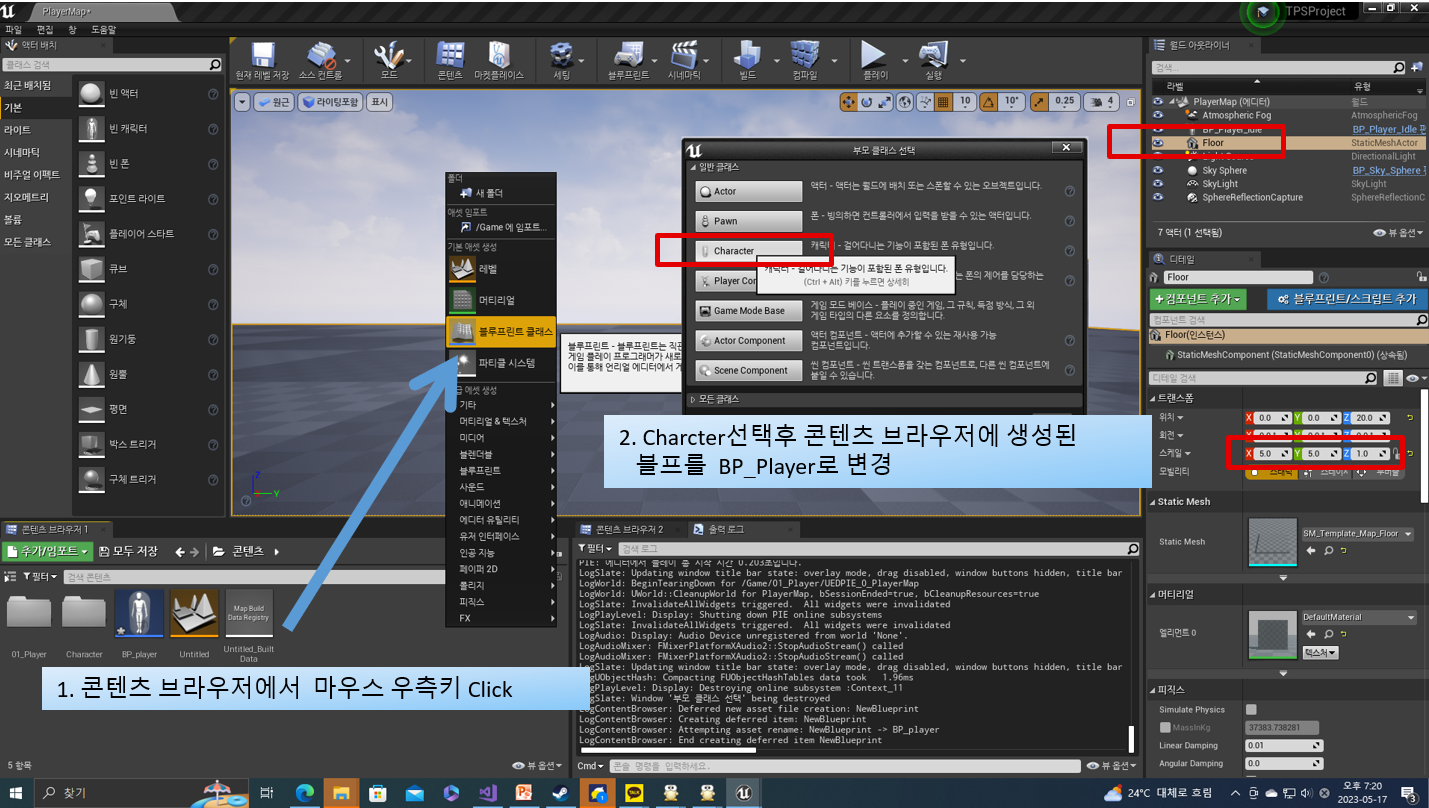Click the rotate gizmo mode icon in viewport
This screenshot has width=1429, height=808.
(867, 102)
